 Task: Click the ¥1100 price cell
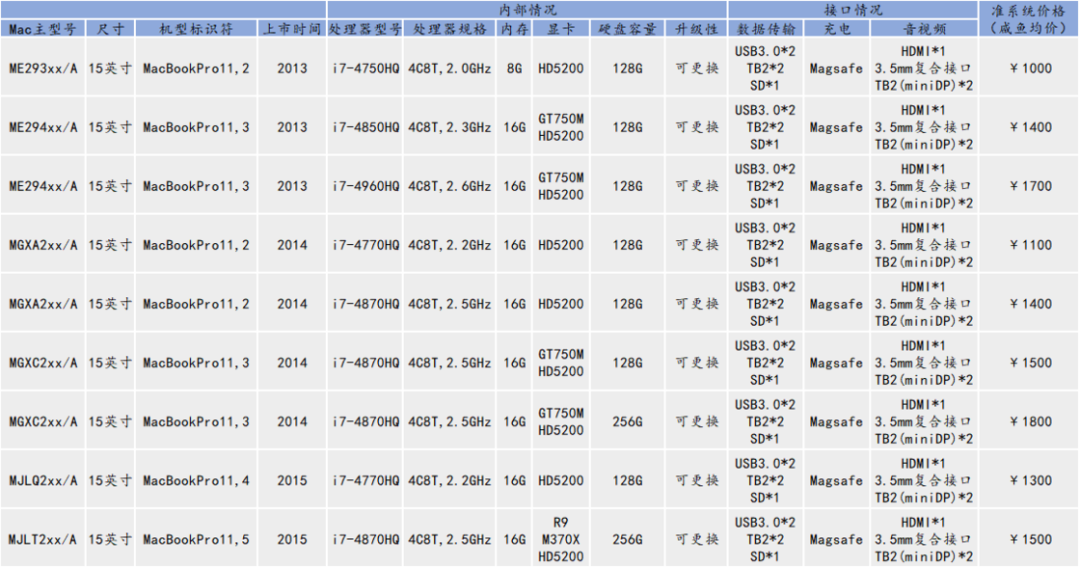point(1030,244)
